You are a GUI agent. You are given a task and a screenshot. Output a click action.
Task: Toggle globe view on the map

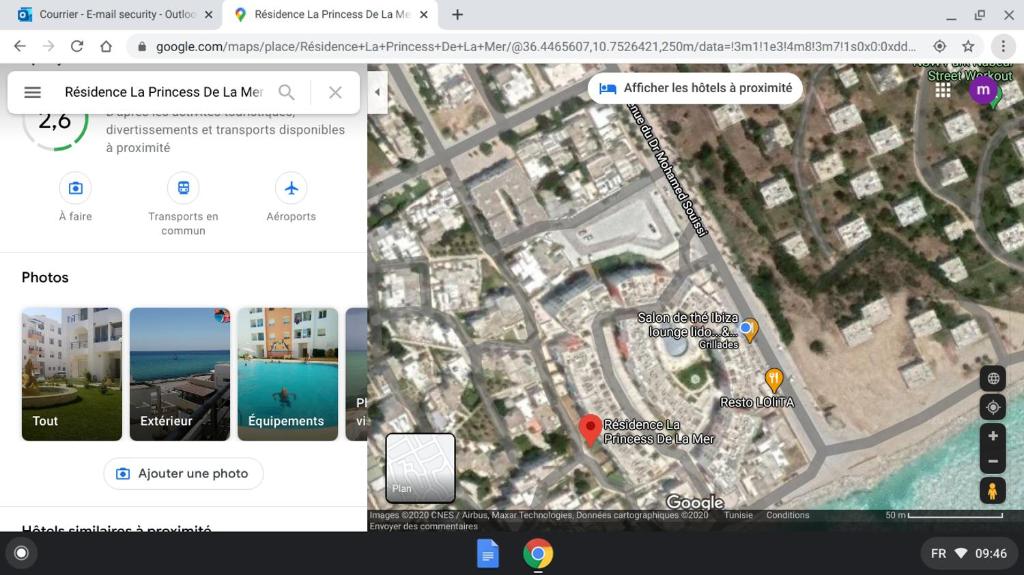[993, 378]
